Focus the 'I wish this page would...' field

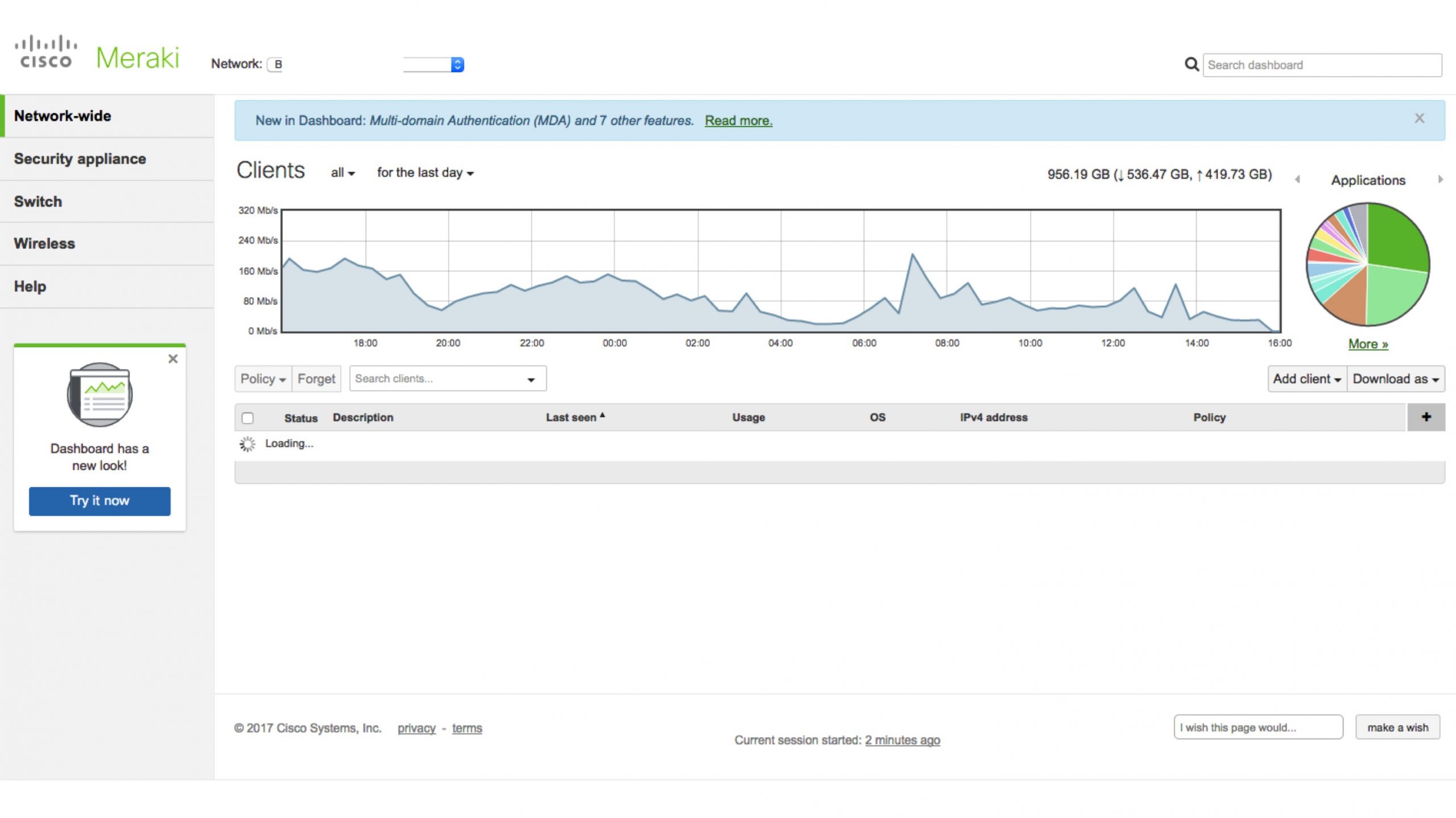pos(1258,727)
